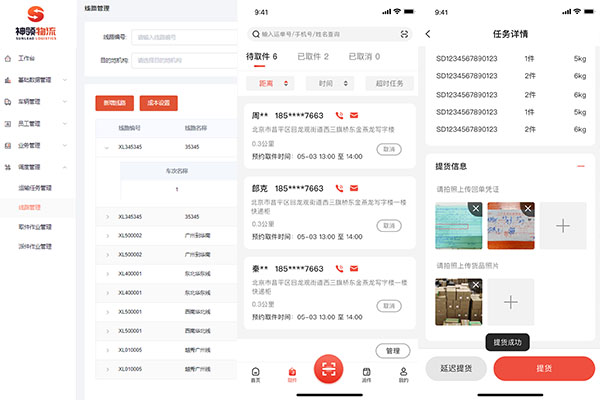Viewport: 600px width, 400px height.
Task: Add another cargo photo with the plus tile
Action: coord(511,302)
